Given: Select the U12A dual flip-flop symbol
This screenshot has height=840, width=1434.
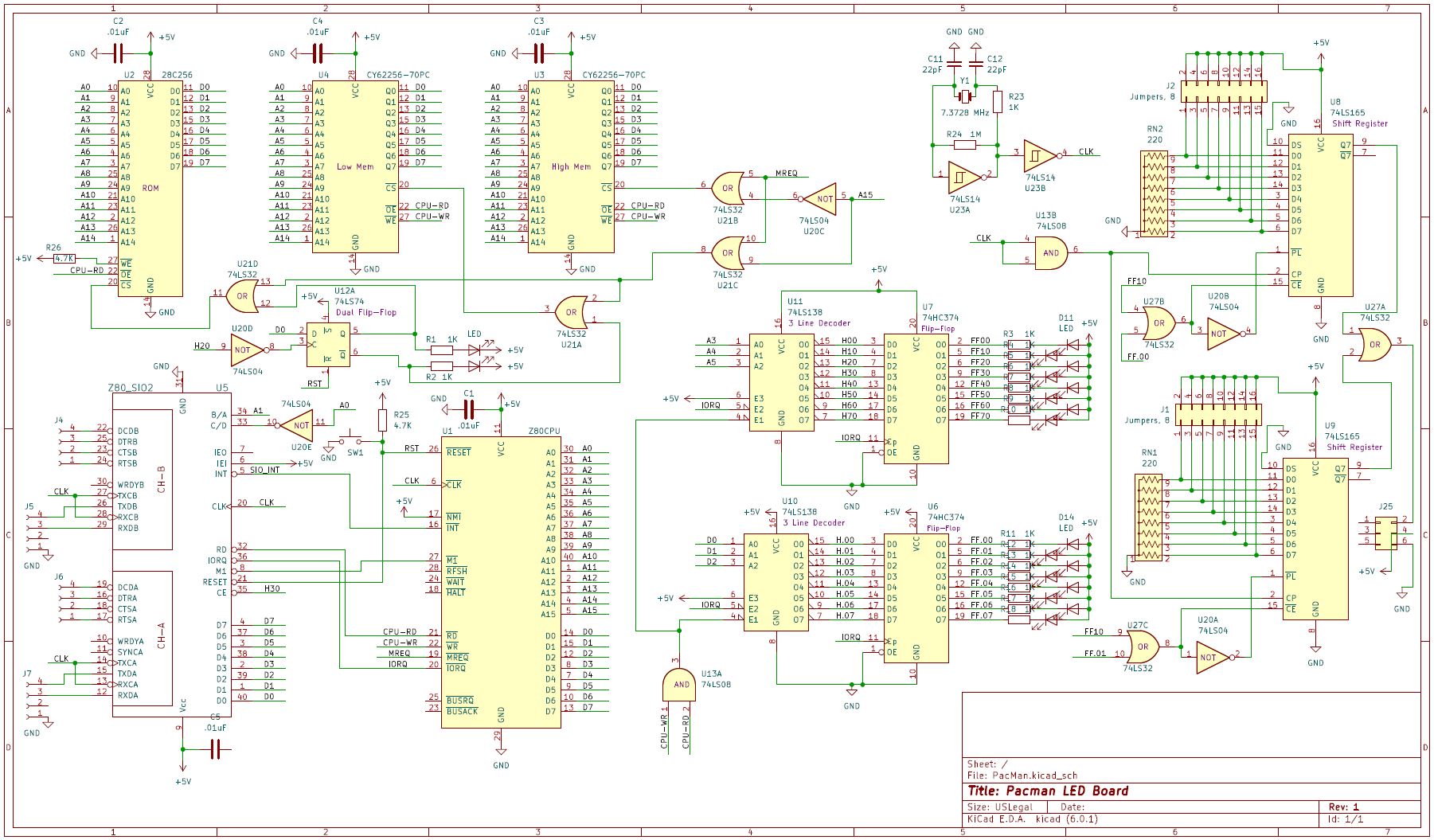Looking at the screenshot, I should tap(328, 345).
